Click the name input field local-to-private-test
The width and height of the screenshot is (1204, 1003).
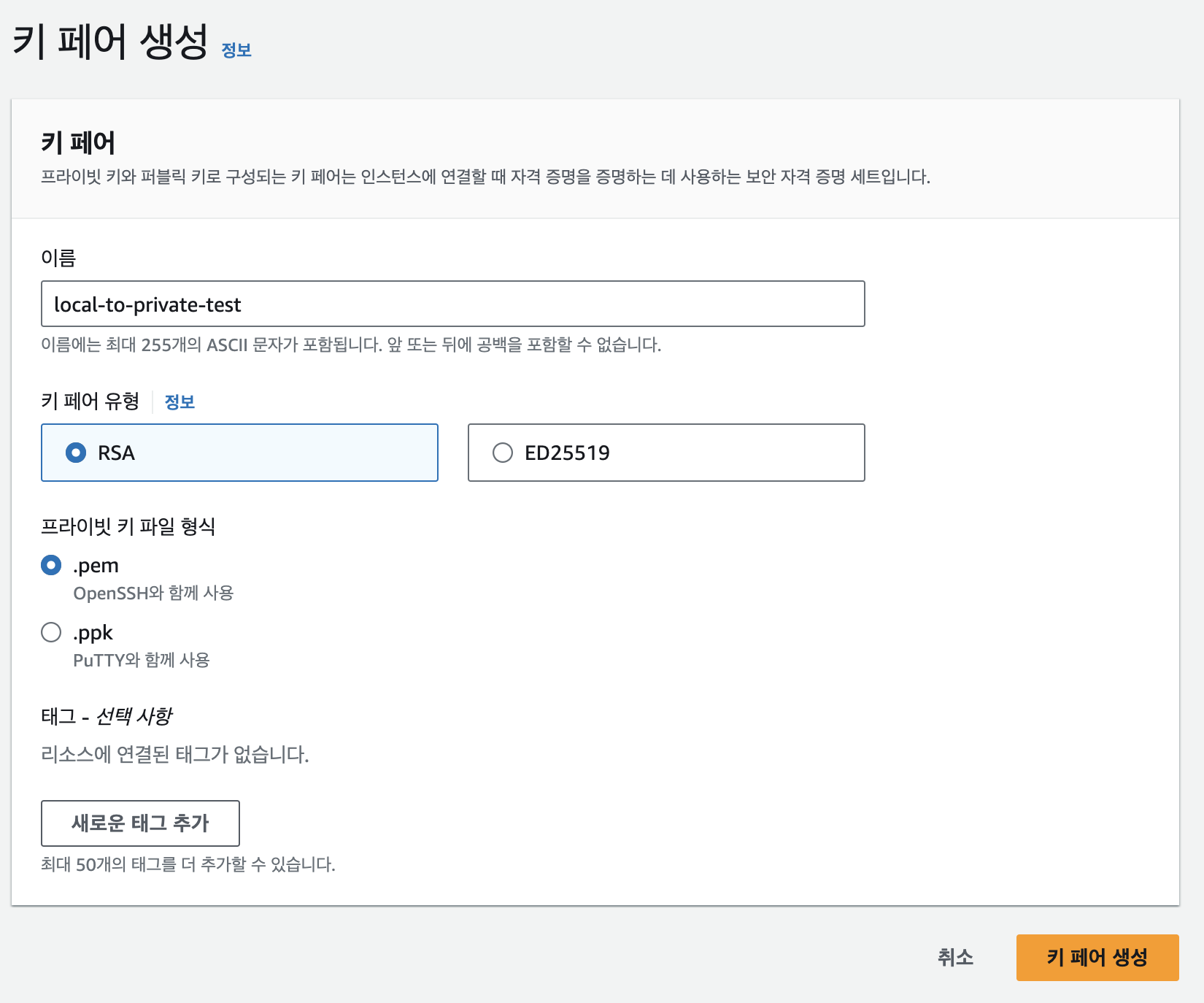452,304
